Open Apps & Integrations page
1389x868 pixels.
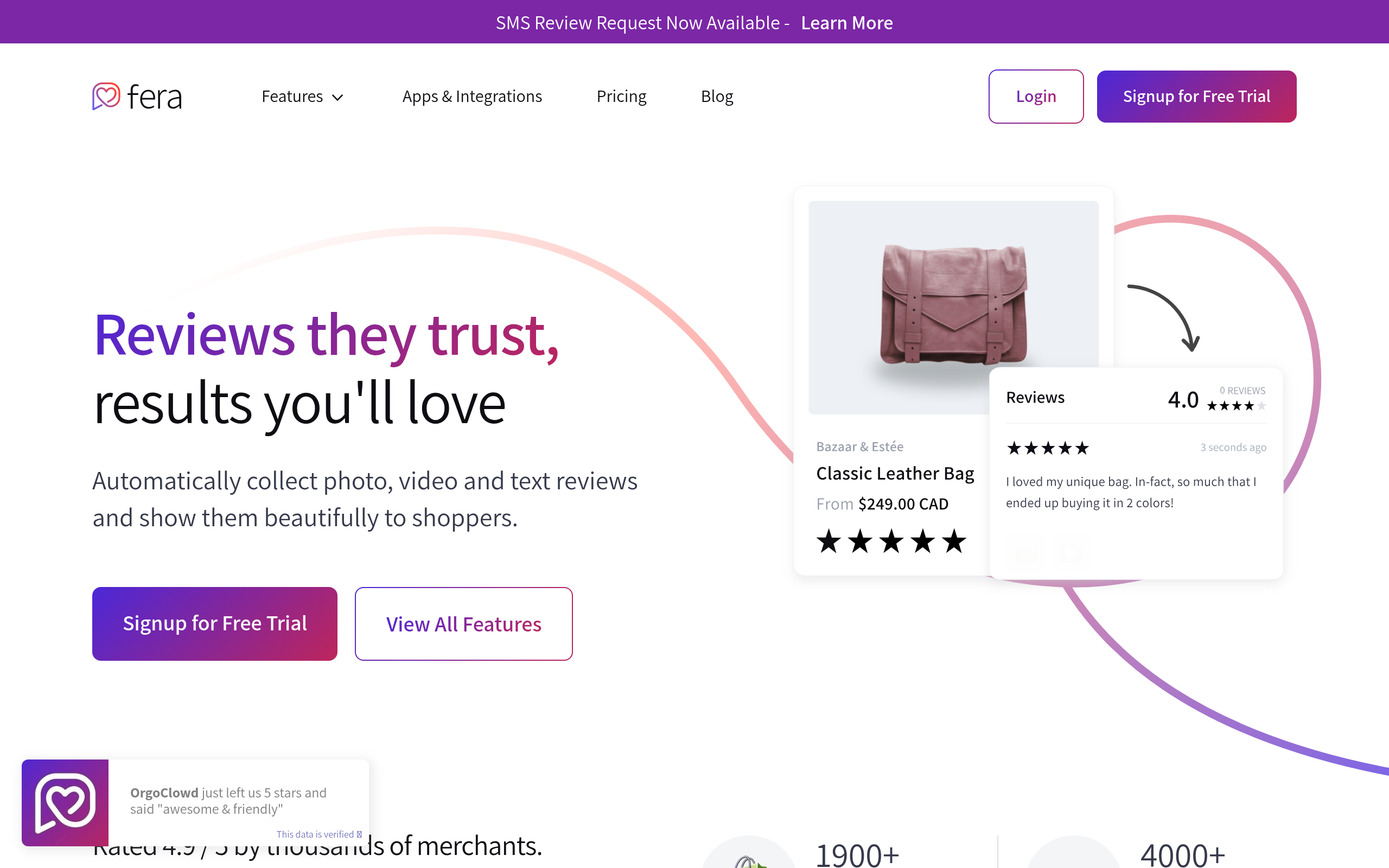pos(472,97)
